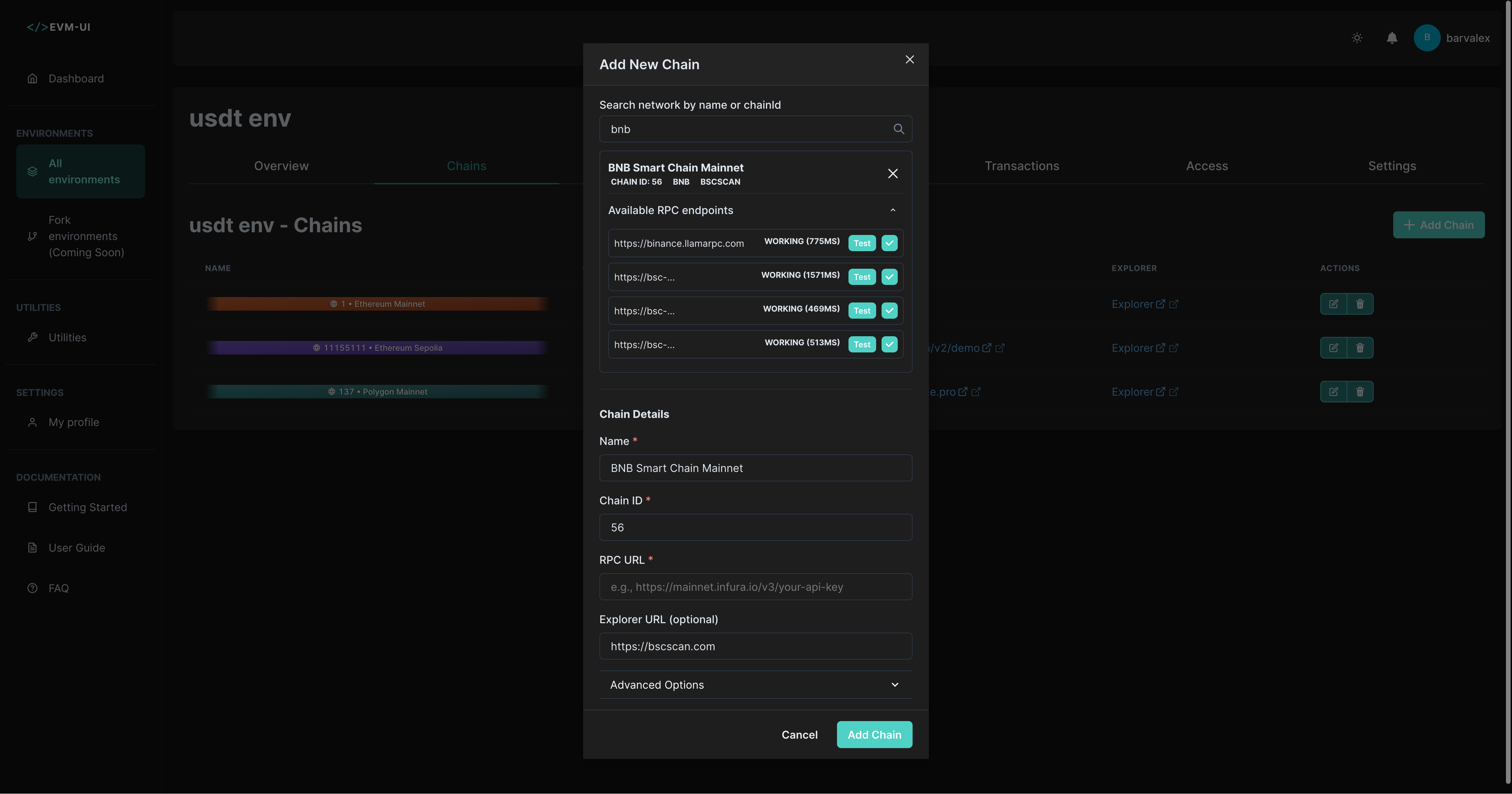Screen dimensions: 1512x794
Task: Switch to the Chains tab
Action: click(466, 166)
